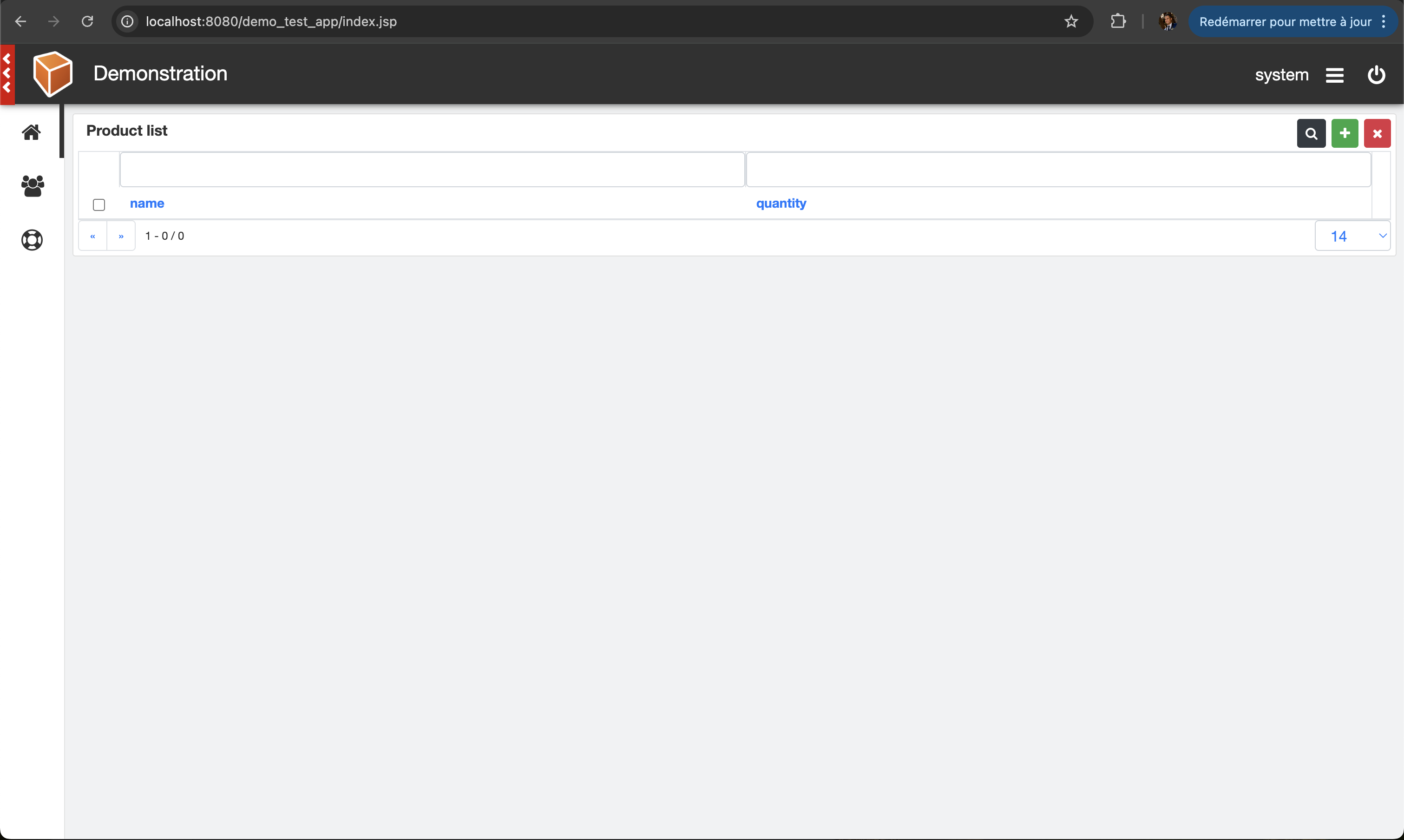This screenshot has width=1404, height=840.
Task: Click the quantity filter input field
Action: pos(1058,169)
